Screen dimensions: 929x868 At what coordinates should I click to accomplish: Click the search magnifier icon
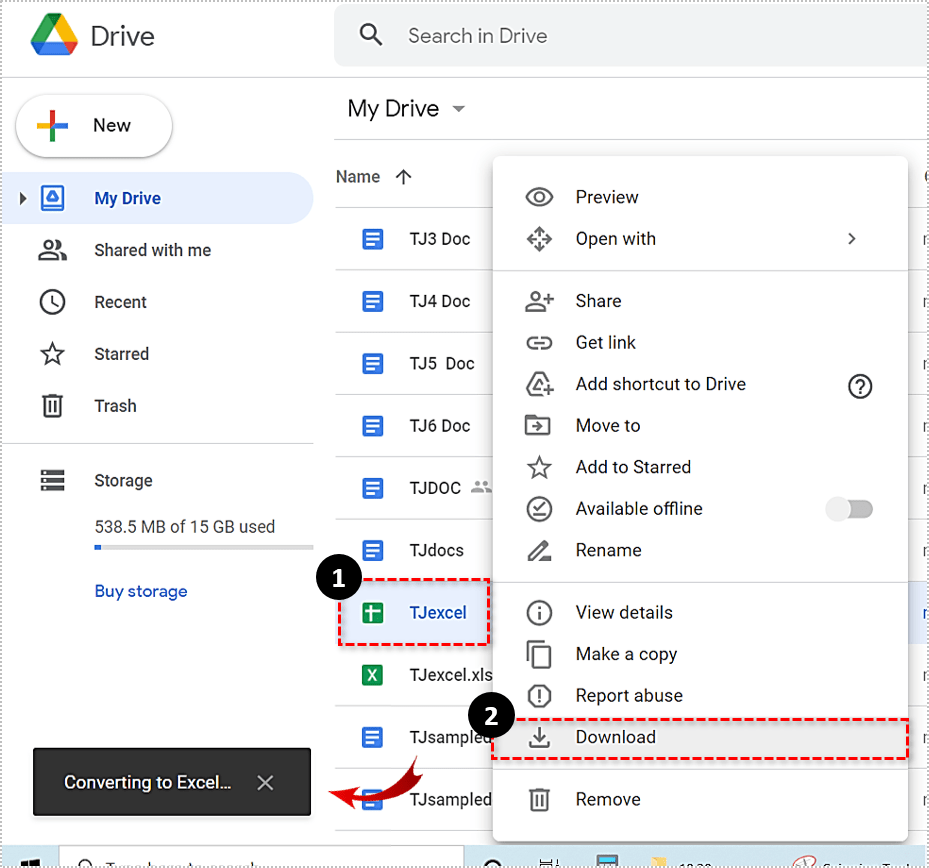pyautogui.click(x=371, y=36)
